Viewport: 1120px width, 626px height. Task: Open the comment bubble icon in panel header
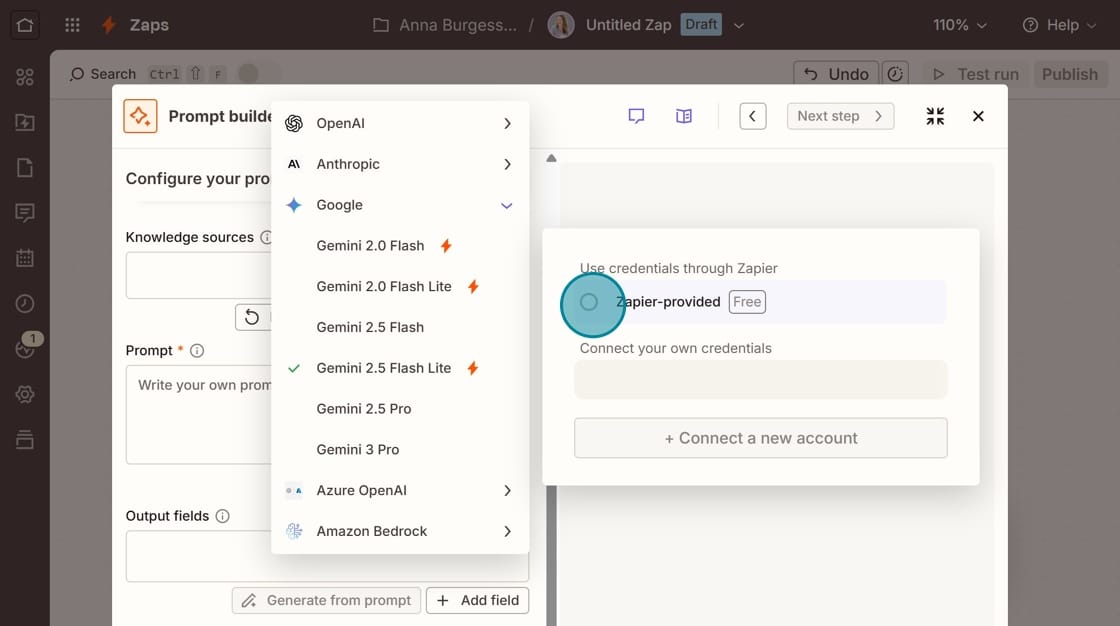click(636, 116)
